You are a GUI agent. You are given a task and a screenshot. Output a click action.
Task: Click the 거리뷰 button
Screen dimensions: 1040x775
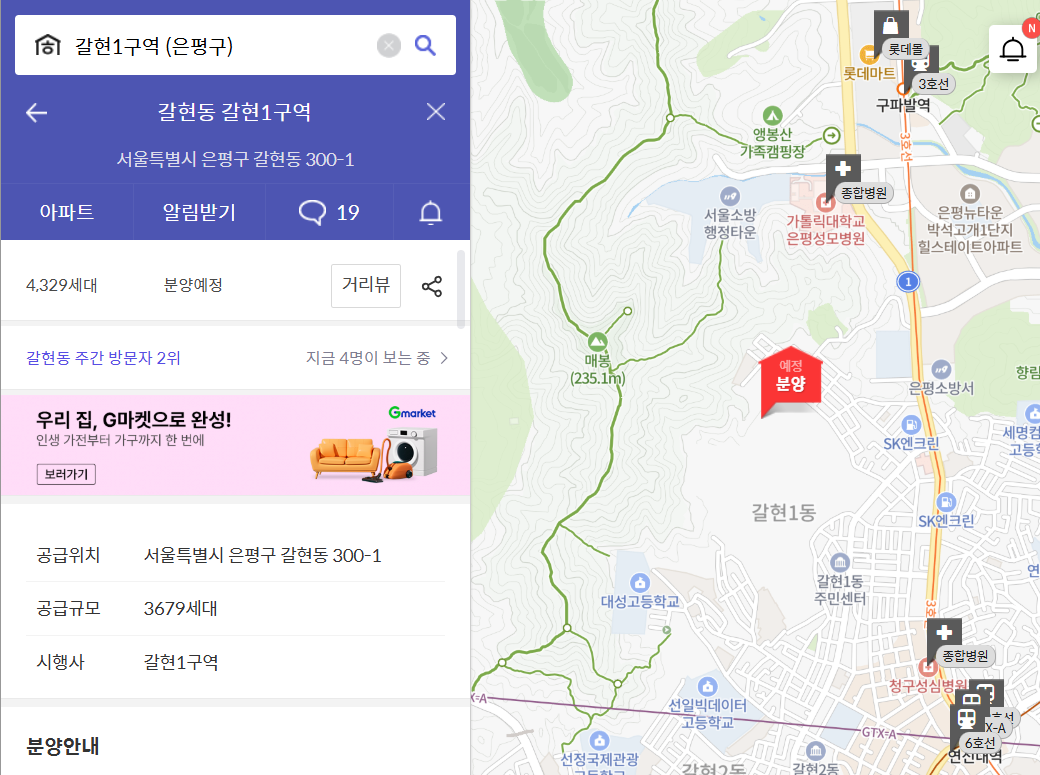365,285
